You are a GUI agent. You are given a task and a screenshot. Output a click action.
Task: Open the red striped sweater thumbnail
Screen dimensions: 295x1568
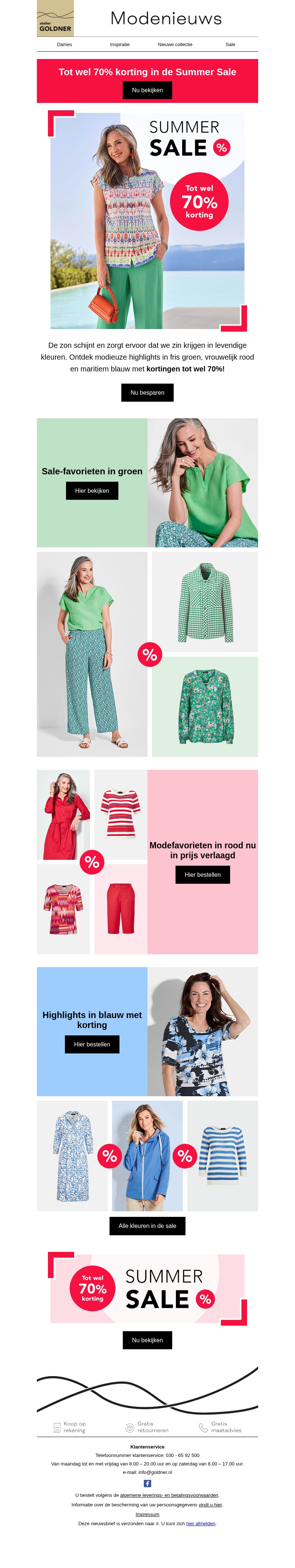(121, 814)
